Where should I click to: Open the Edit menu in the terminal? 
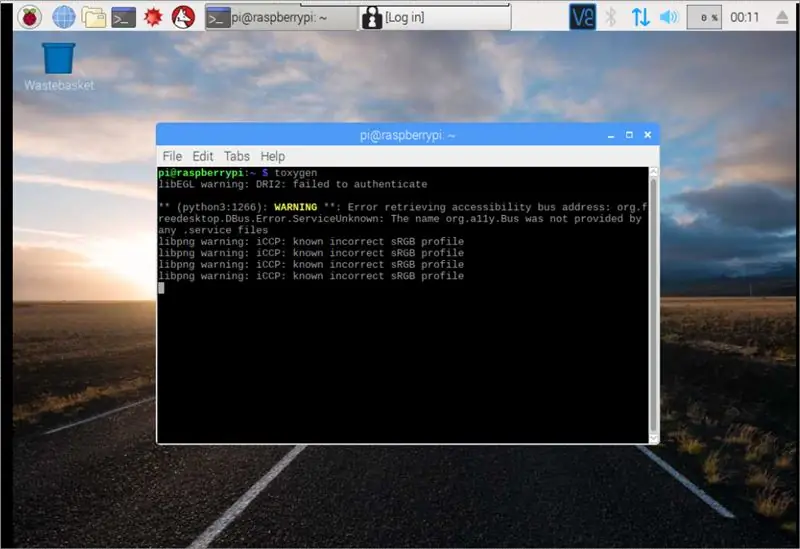pyautogui.click(x=203, y=156)
